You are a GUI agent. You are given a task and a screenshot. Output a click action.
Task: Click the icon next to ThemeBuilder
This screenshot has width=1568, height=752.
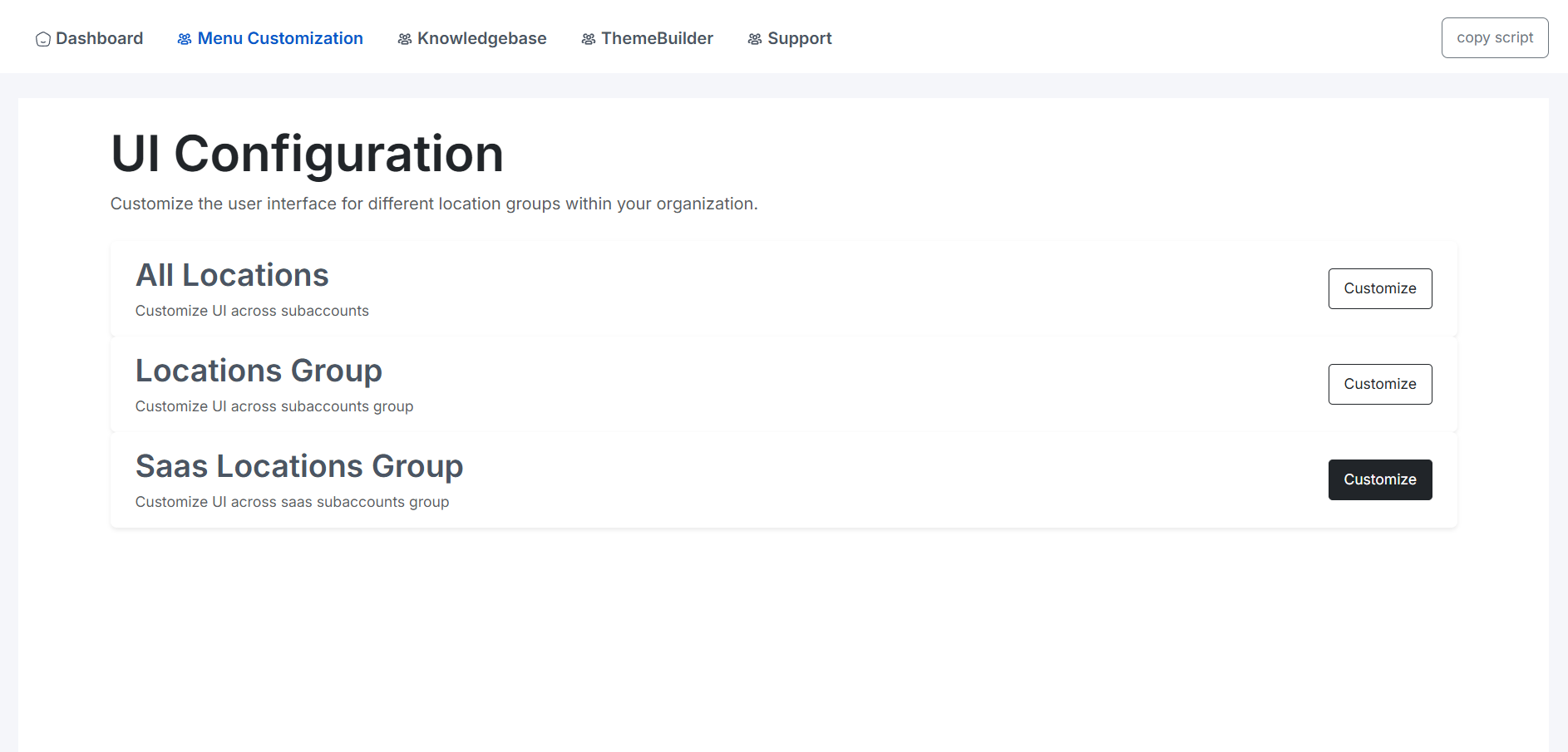(589, 39)
